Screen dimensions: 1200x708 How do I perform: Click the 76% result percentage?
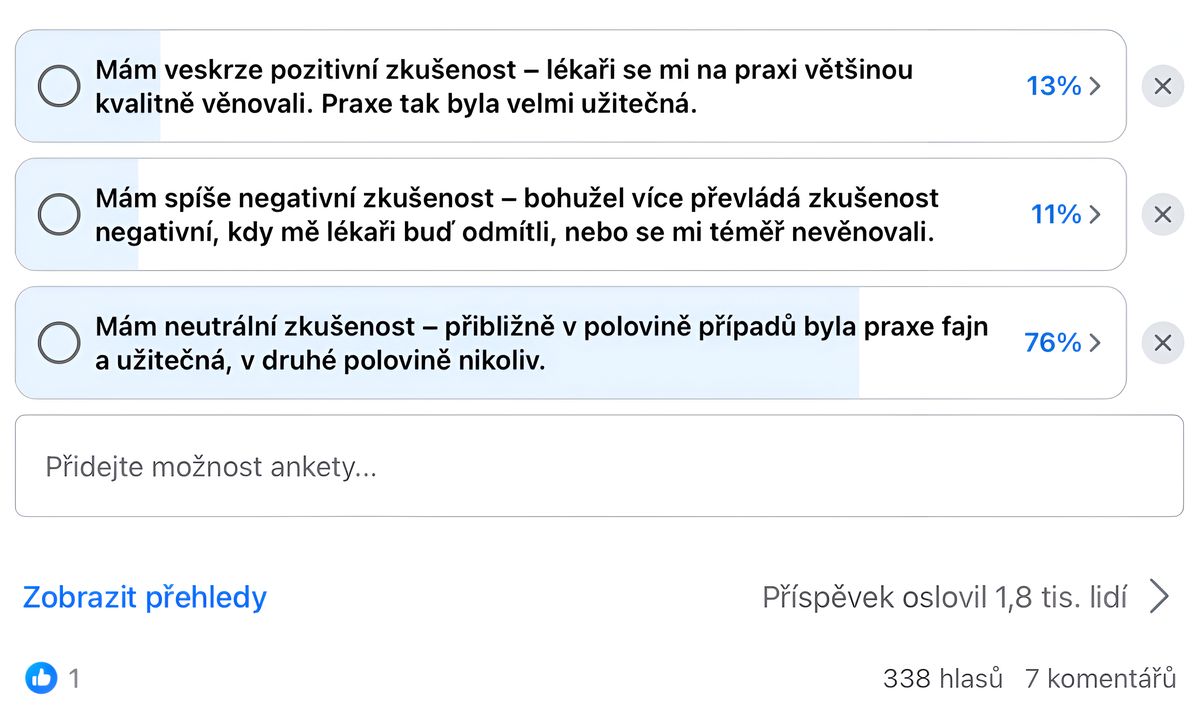click(x=1053, y=343)
